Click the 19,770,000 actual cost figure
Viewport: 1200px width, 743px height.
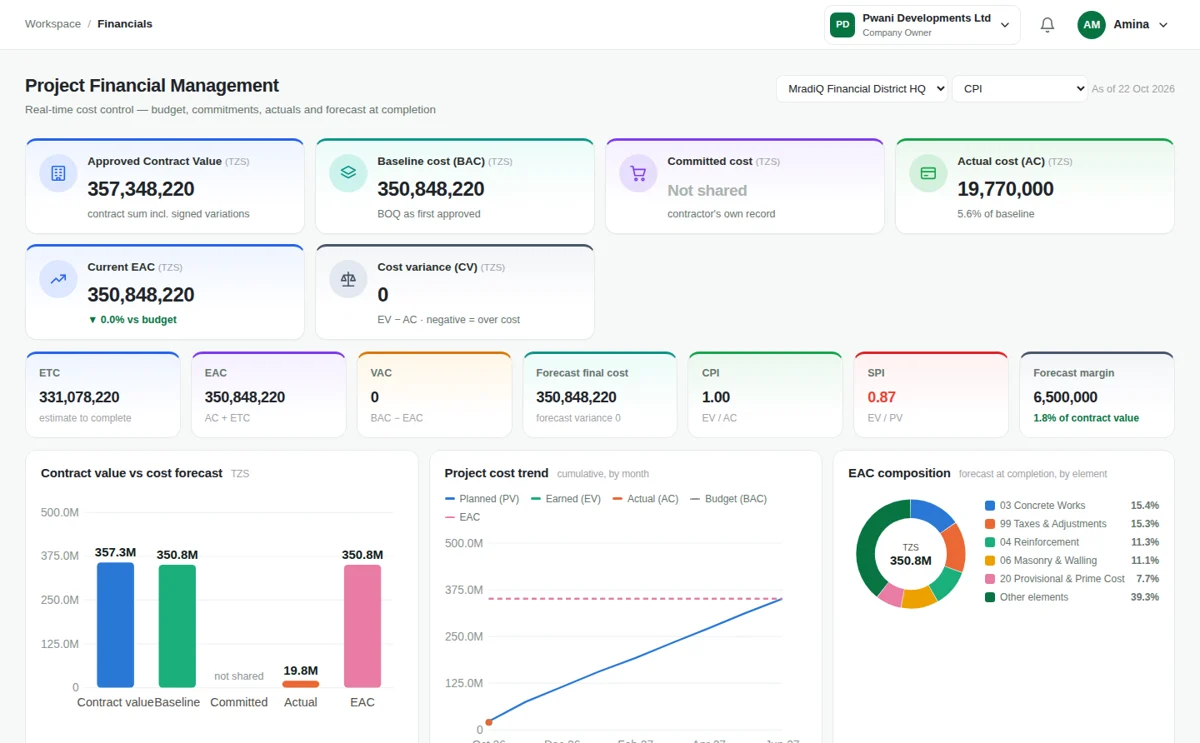click(x=1005, y=189)
